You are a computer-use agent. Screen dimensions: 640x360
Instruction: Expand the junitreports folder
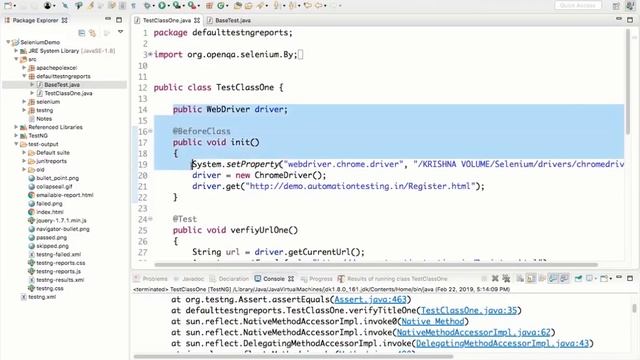point(24,161)
